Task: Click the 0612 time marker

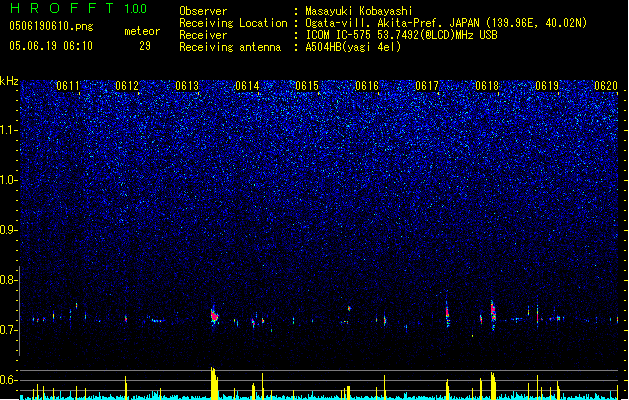Action: [x=127, y=86]
